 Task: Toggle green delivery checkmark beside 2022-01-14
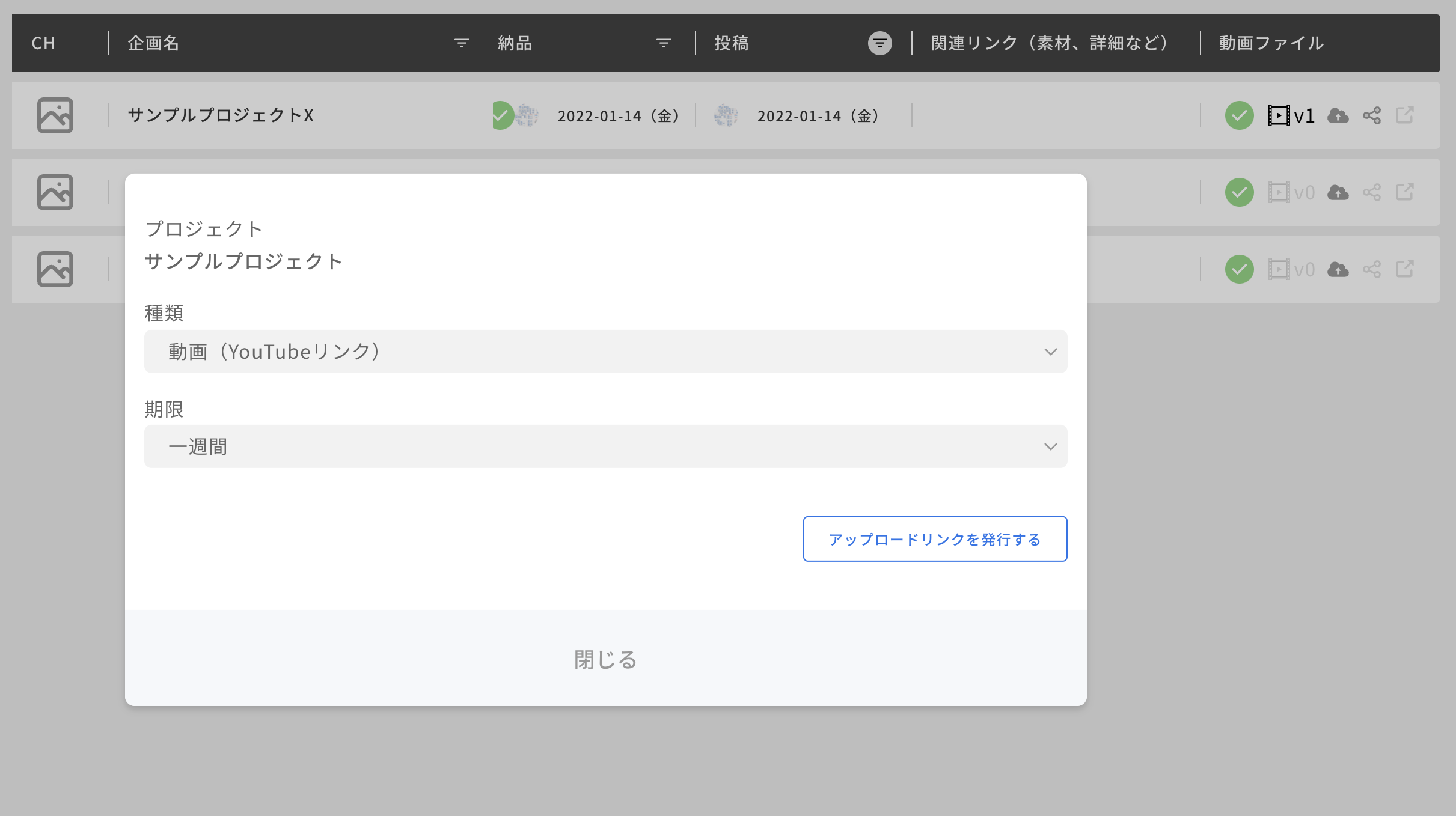(x=501, y=115)
